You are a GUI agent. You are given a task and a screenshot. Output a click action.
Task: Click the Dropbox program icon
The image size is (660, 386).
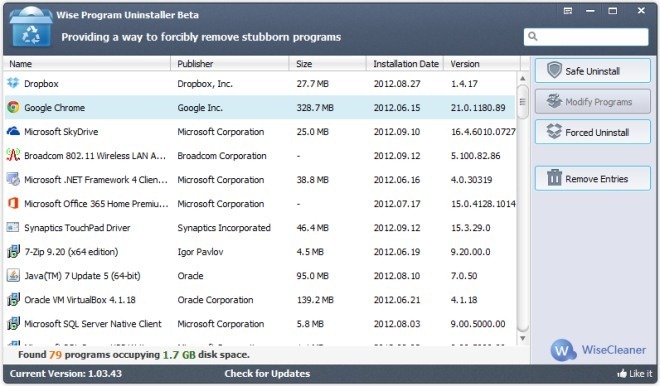(x=13, y=83)
